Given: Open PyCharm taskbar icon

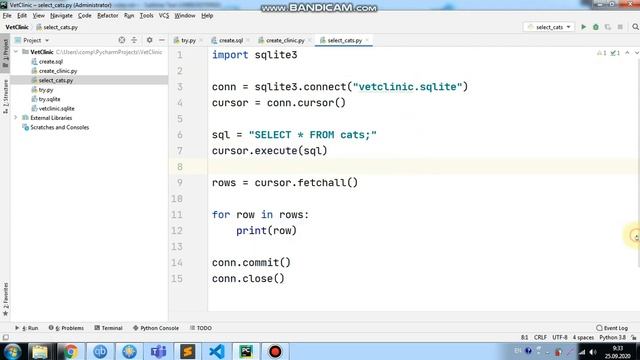Looking at the screenshot, I should pyautogui.click(x=246, y=351).
